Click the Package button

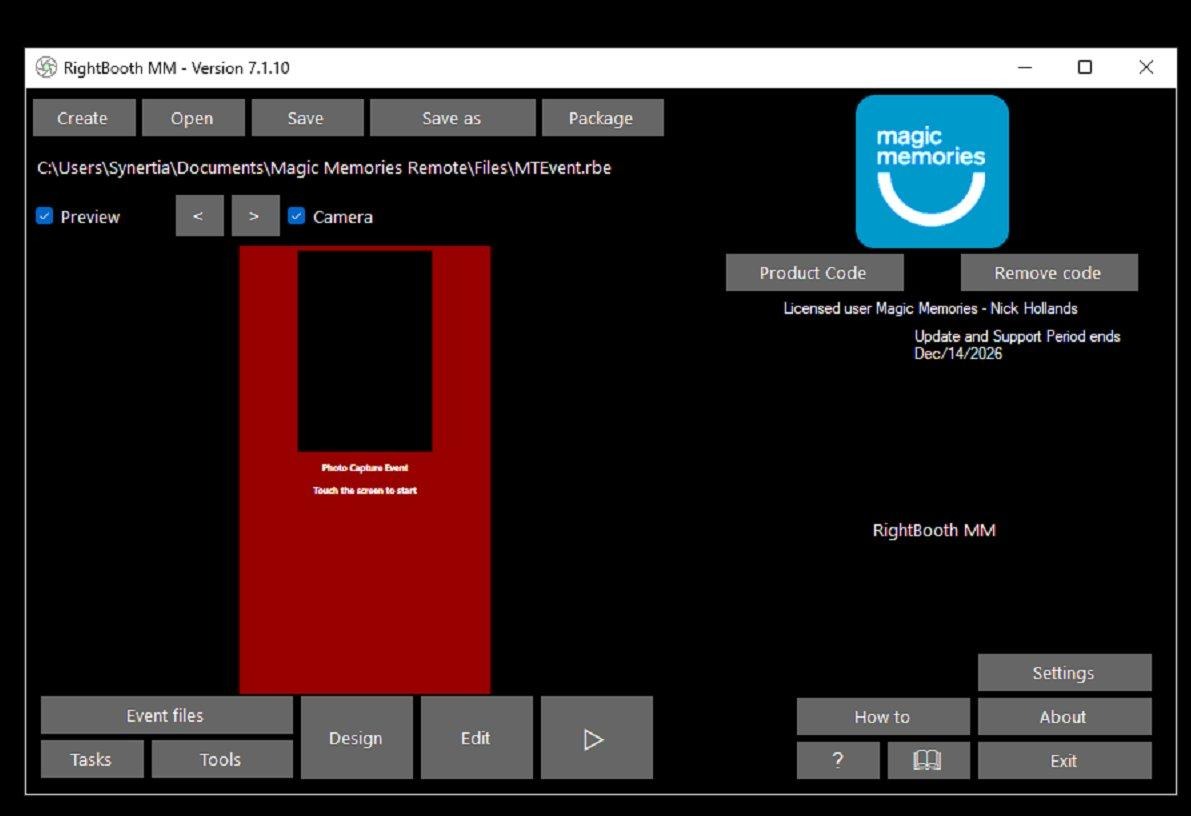coord(602,118)
